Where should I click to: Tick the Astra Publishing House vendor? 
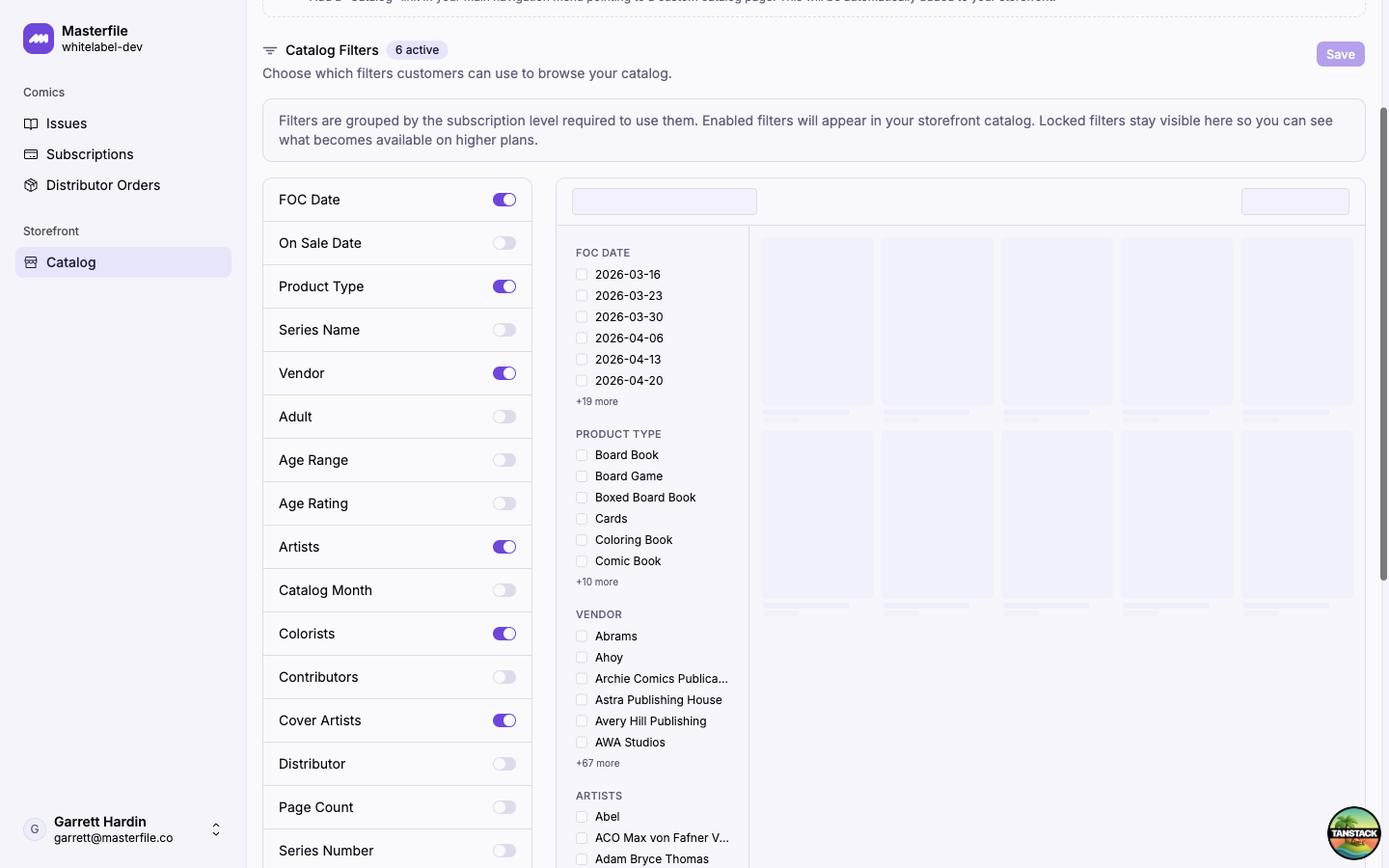pyautogui.click(x=582, y=700)
